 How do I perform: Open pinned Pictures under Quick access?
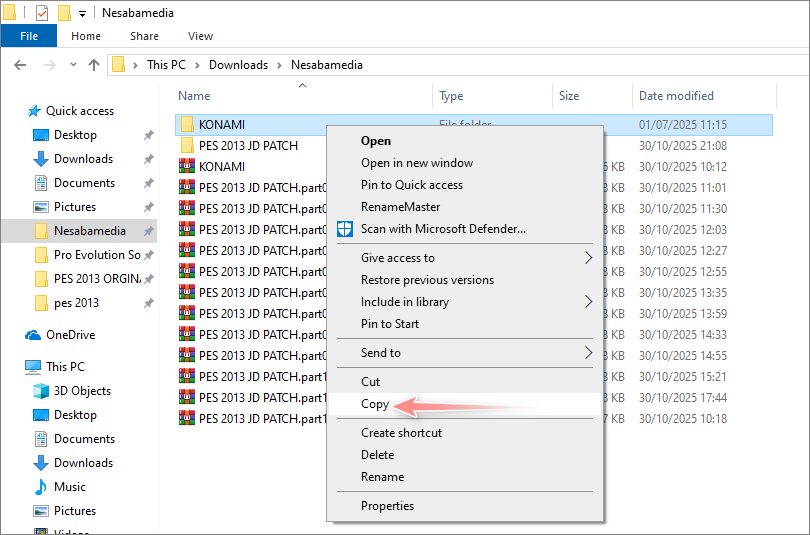pyautogui.click(x=75, y=207)
